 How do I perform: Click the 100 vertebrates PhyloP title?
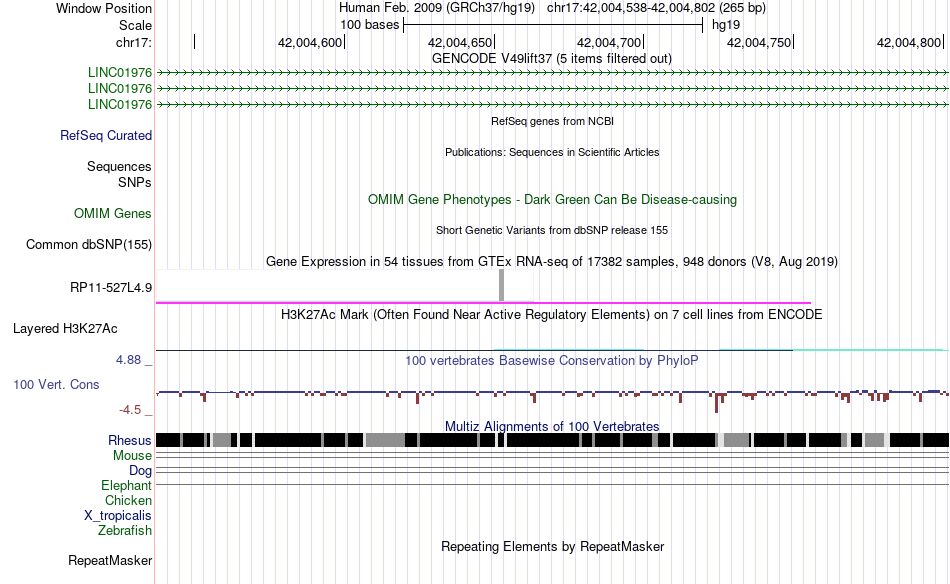pos(552,360)
